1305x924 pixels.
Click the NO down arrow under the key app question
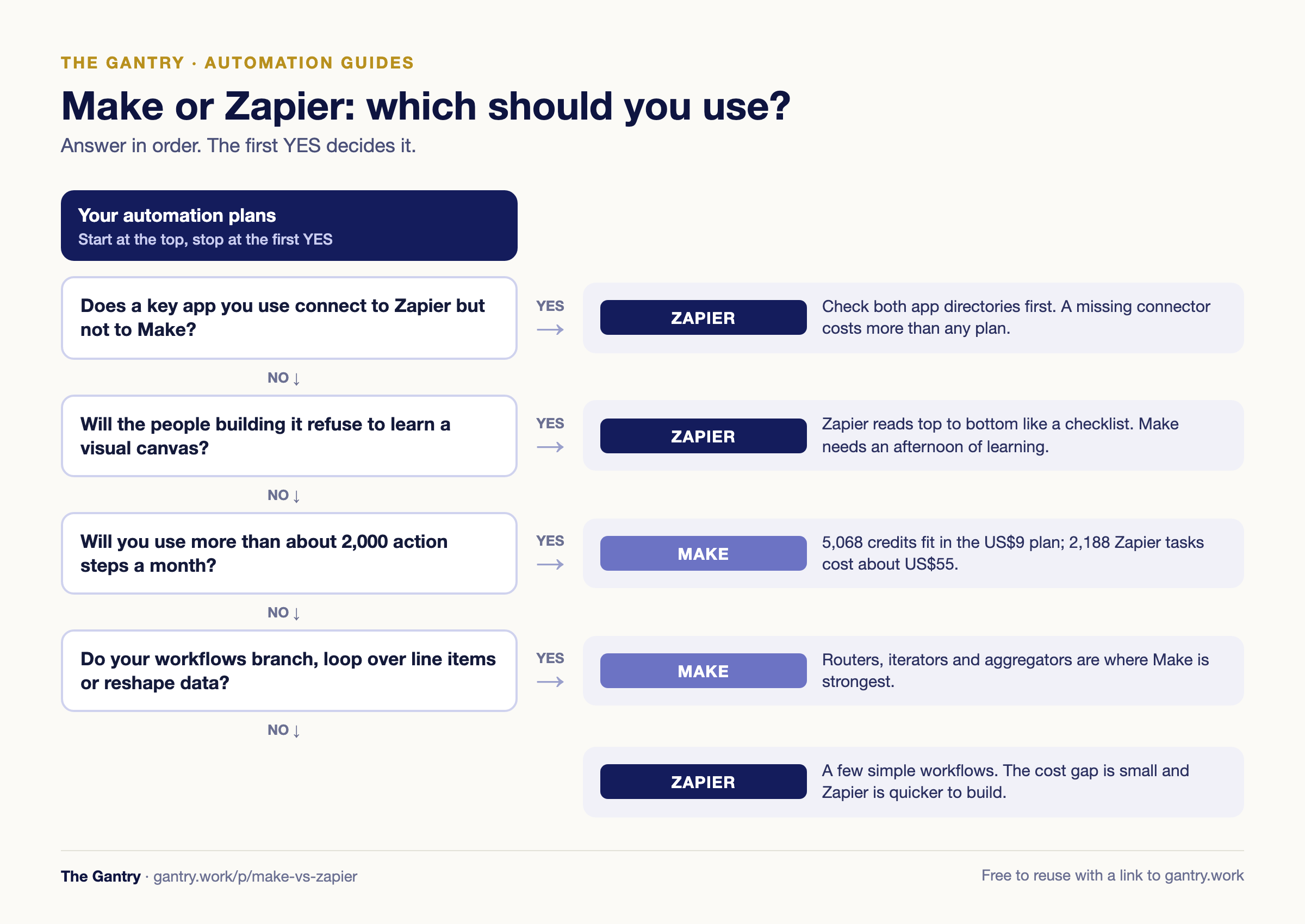tap(284, 378)
